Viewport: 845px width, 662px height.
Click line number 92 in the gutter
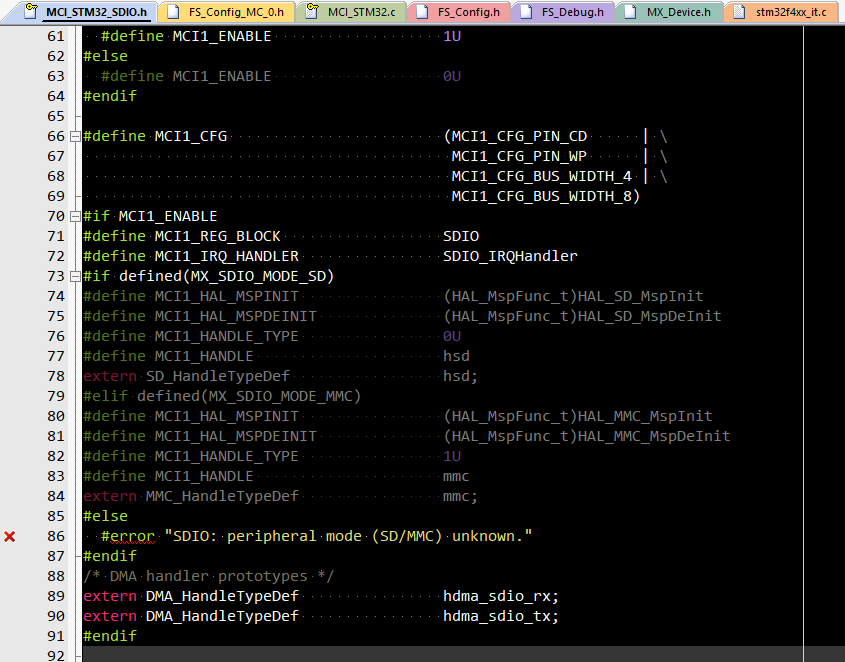56,656
